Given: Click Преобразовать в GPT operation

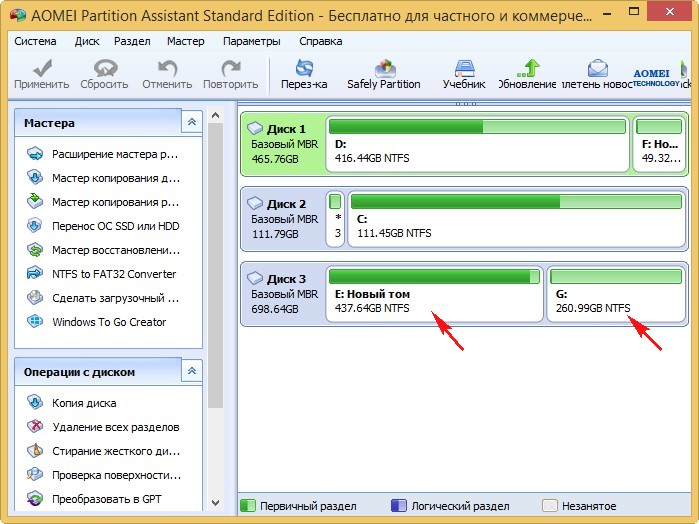Looking at the screenshot, I should click(x=94, y=499).
